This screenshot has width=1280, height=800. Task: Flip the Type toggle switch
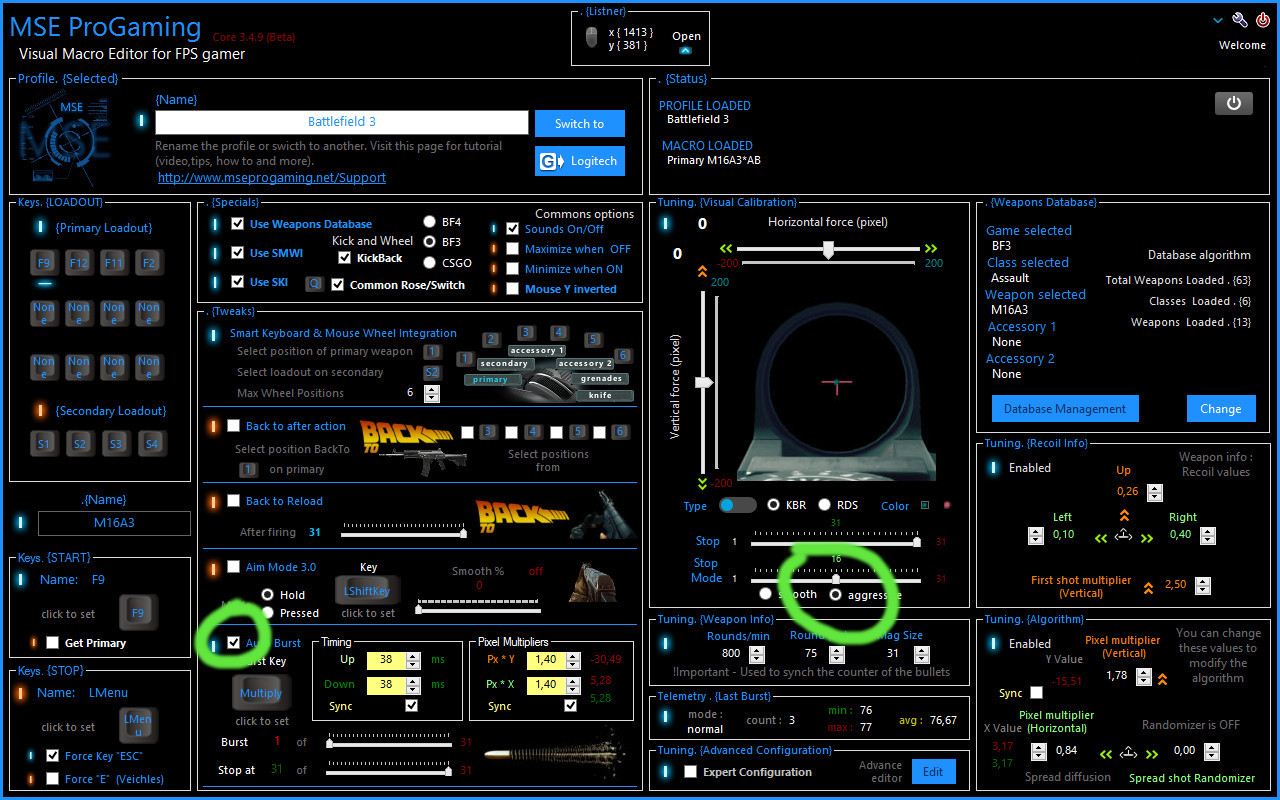(x=738, y=505)
